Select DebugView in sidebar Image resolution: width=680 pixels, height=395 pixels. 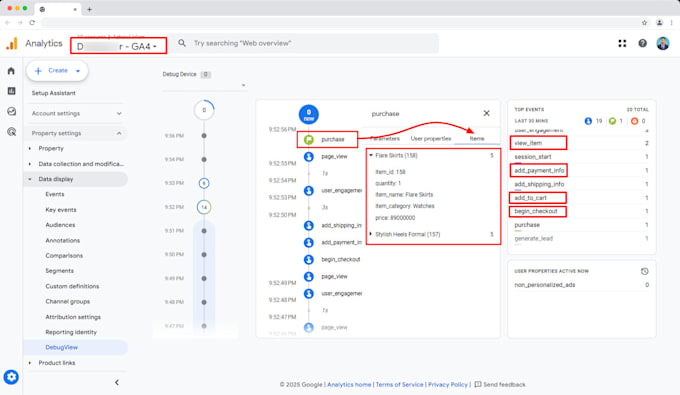click(x=62, y=347)
